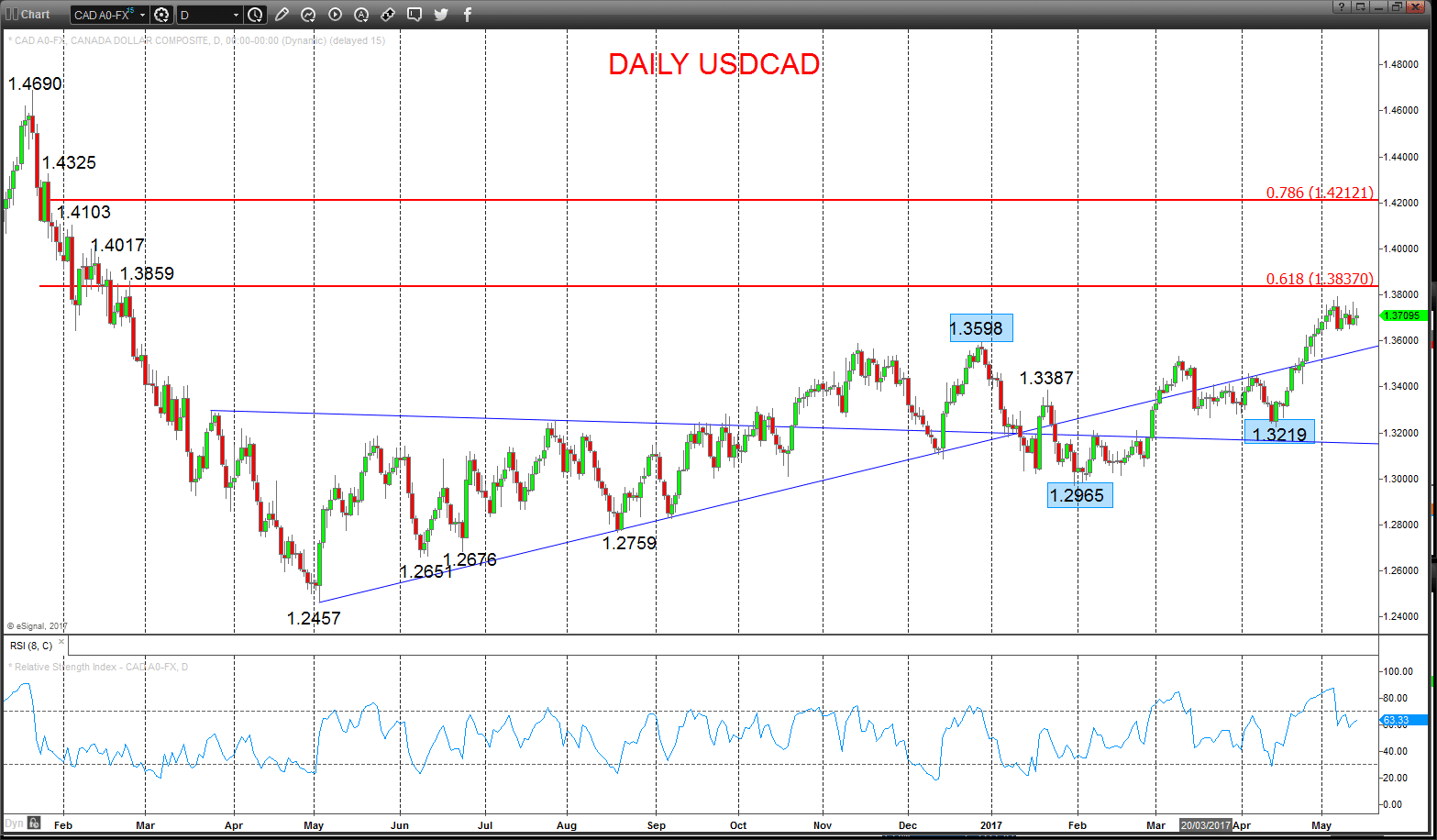Viewport: 1437px width, 840px height.
Task: Click the 1.4325 price annotation
Action: (x=69, y=163)
